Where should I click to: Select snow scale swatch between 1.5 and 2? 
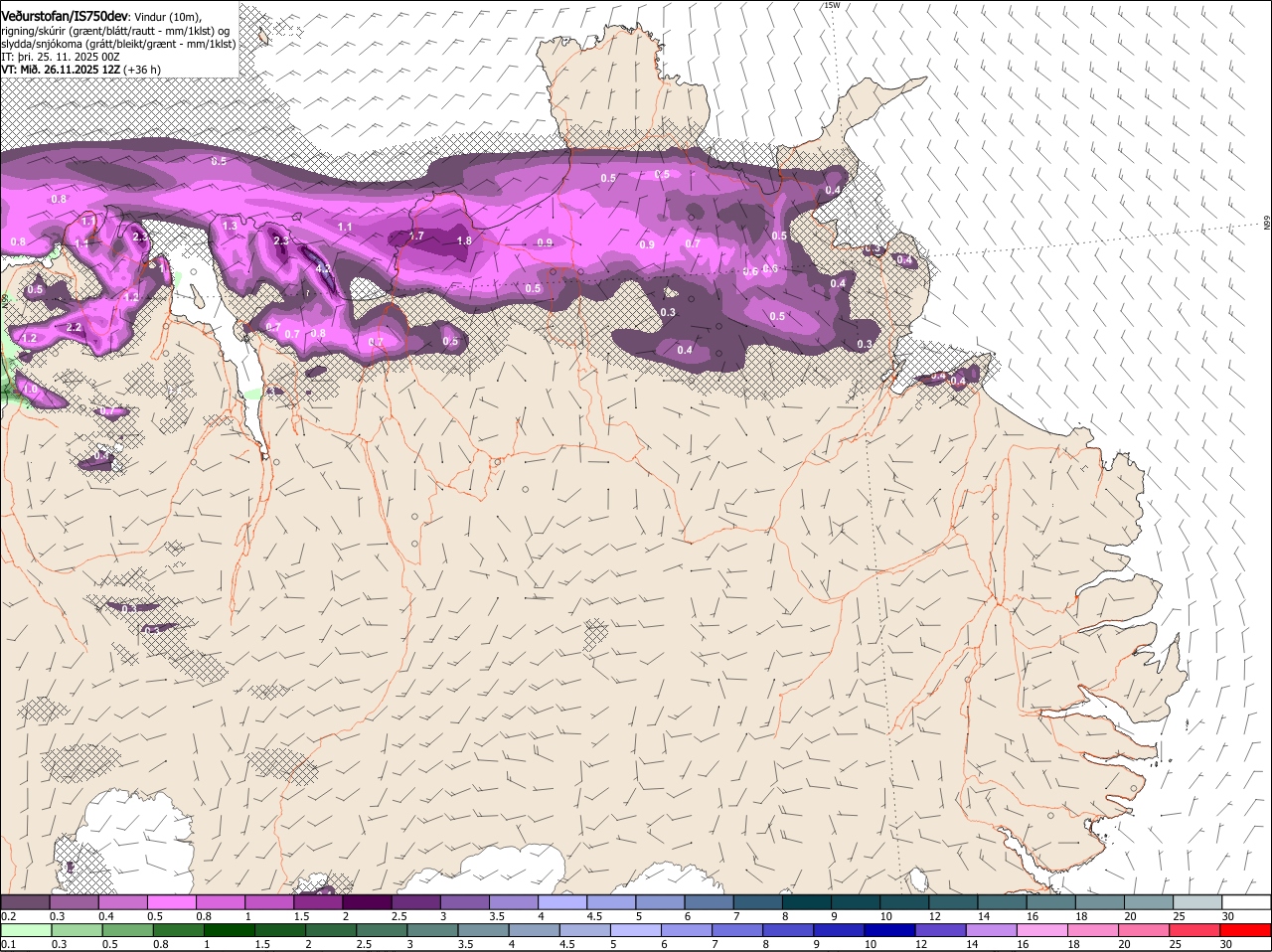[x=318, y=901]
